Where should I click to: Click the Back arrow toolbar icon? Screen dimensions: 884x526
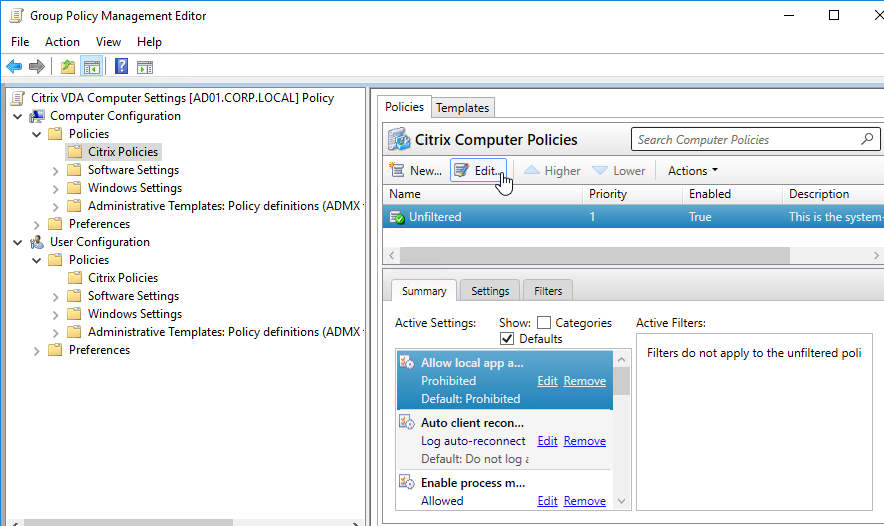pyautogui.click(x=14, y=67)
